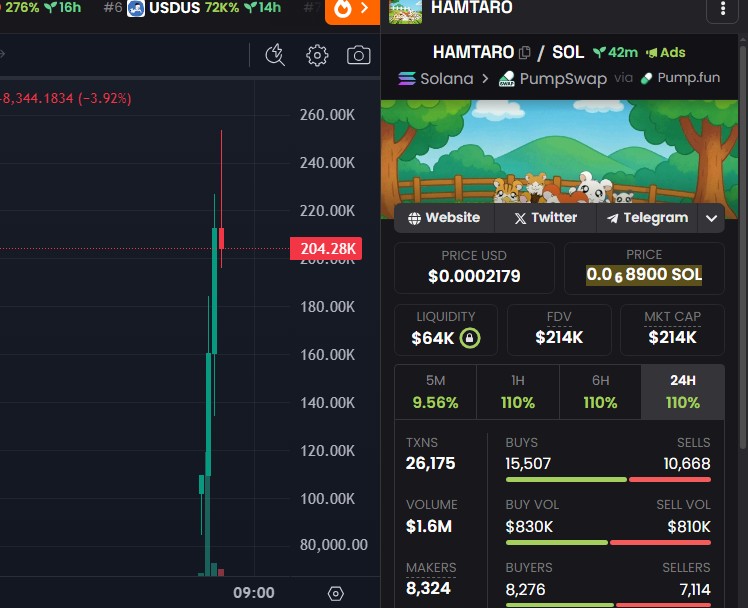The width and height of the screenshot is (748, 608).
Task: Click the liquidity lock icon
Action: coord(470,338)
